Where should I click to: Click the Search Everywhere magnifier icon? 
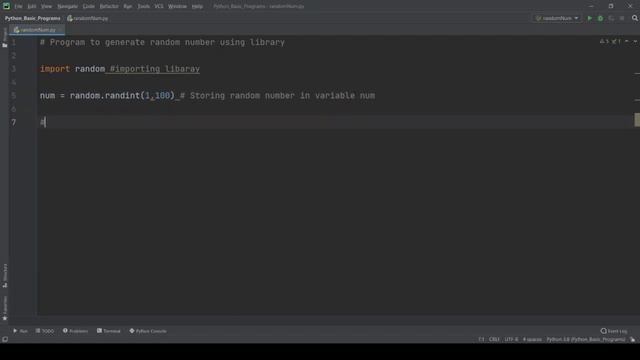635,18
